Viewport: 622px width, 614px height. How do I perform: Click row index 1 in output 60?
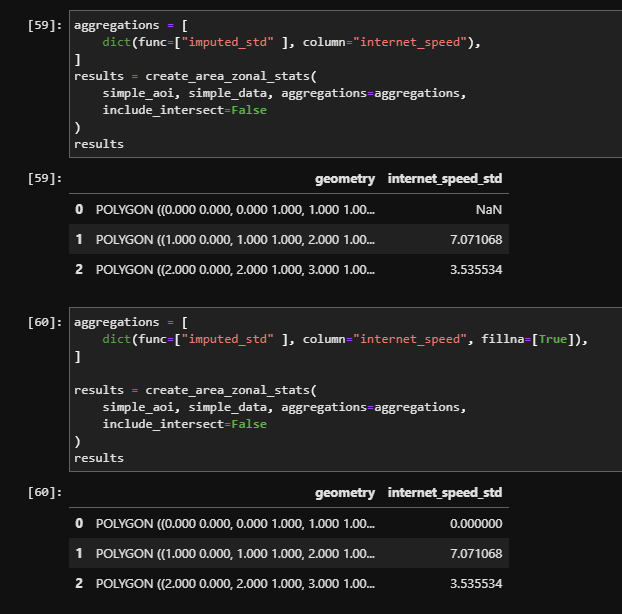79,554
